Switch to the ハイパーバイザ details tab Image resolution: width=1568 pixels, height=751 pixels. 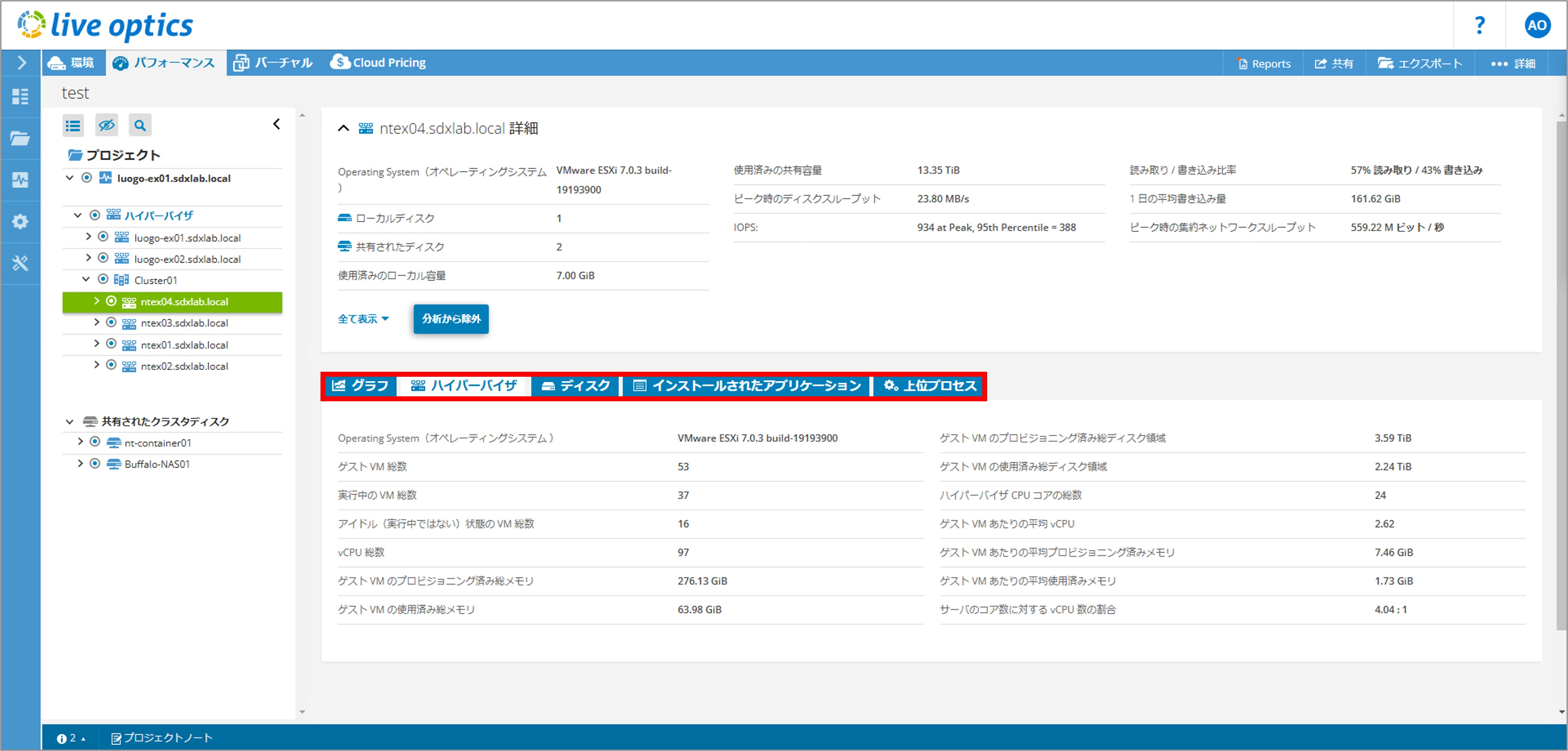(x=463, y=386)
